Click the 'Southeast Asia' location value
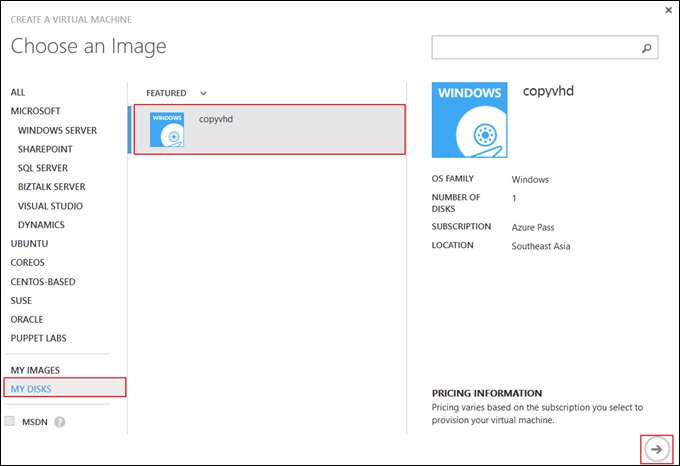680x466 pixels. pyautogui.click(x=541, y=246)
